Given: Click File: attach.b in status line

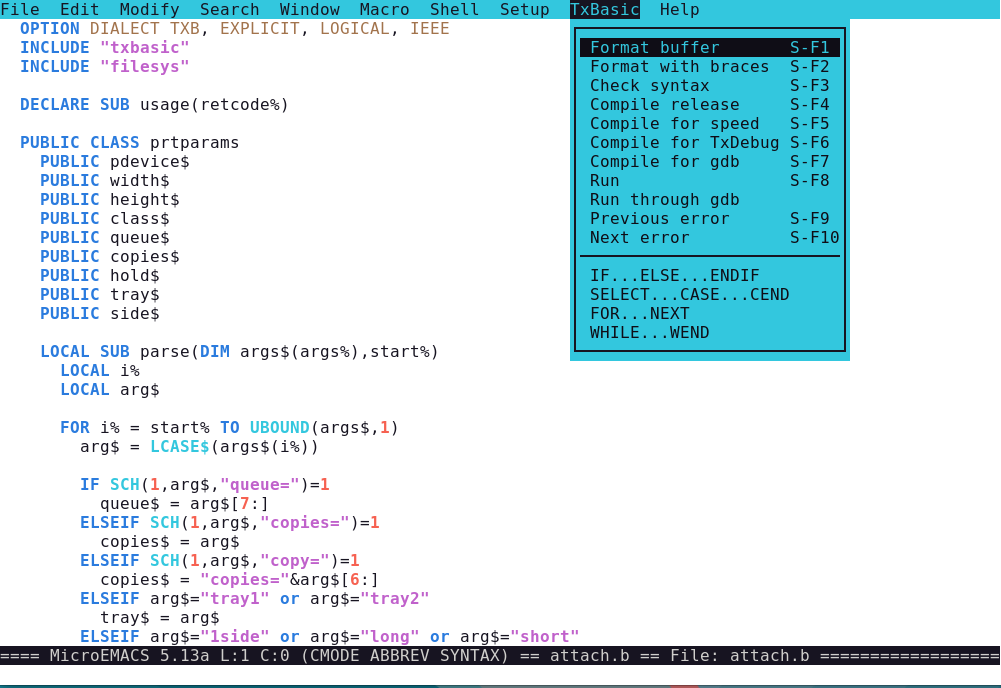Looking at the screenshot, I should pyautogui.click(x=739, y=656).
